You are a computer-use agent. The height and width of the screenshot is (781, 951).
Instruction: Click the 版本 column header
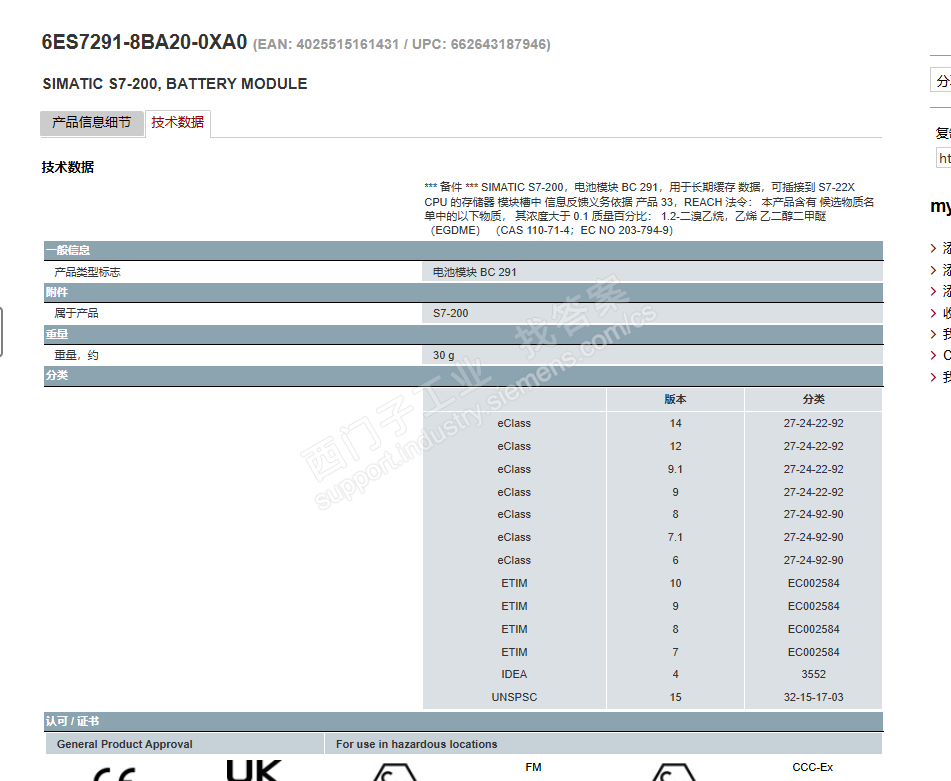(x=675, y=399)
